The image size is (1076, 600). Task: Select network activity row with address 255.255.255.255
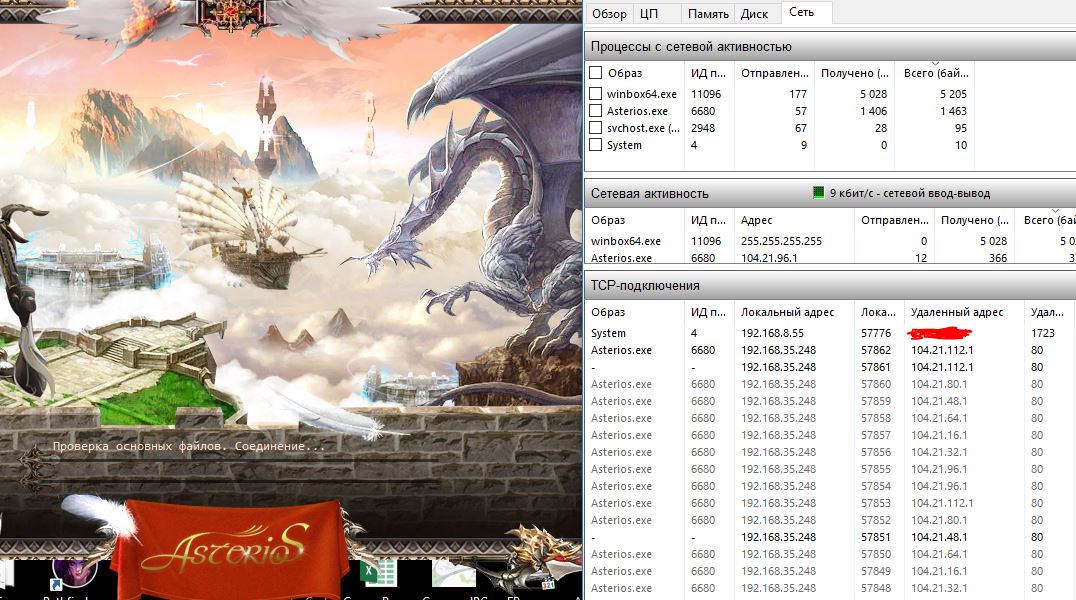click(830, 241)
